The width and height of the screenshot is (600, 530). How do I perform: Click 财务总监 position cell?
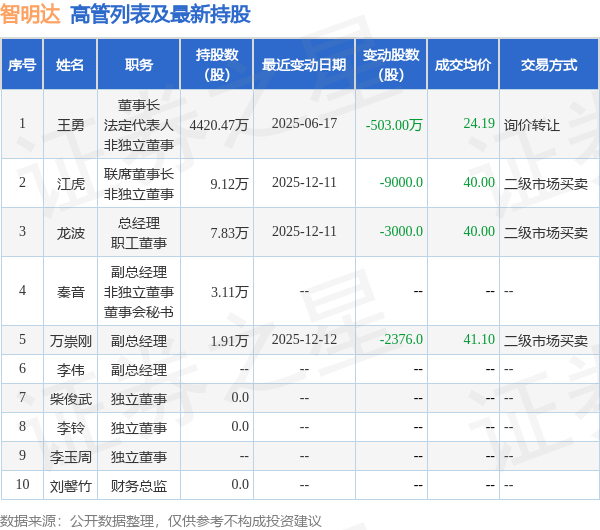(x=139, y=486)
